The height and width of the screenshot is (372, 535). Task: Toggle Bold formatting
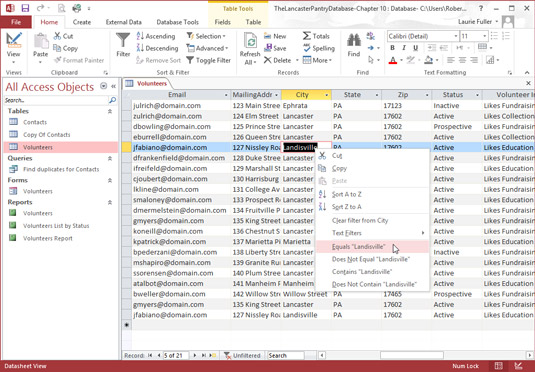tap(392, 48)
